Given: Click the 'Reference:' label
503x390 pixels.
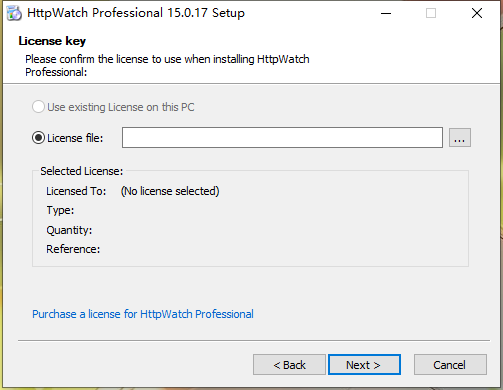Looking at the screenshot, I should [x=73, y=249].
